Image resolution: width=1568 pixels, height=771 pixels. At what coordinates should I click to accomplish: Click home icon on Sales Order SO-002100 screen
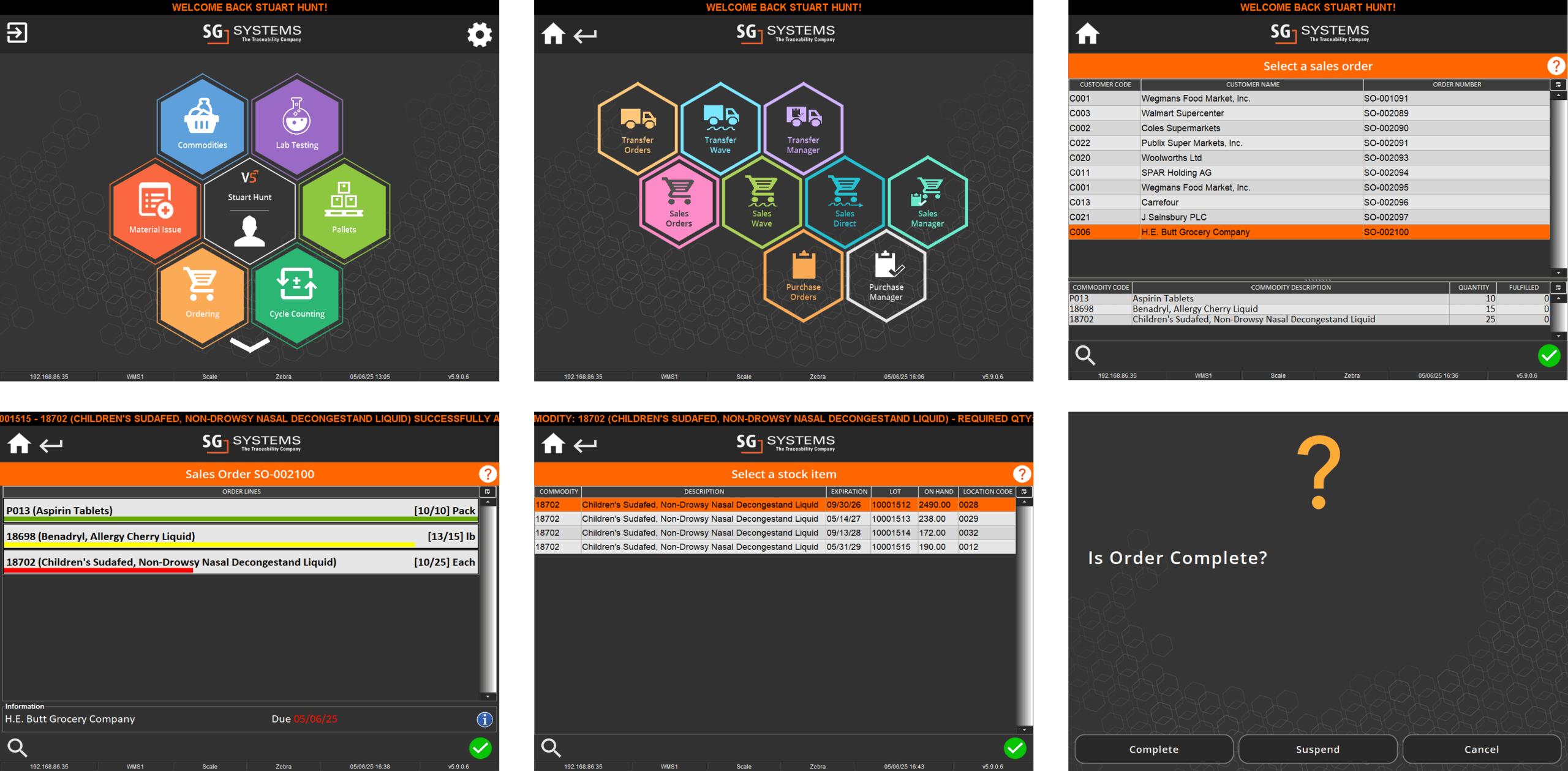coord(19,443)
